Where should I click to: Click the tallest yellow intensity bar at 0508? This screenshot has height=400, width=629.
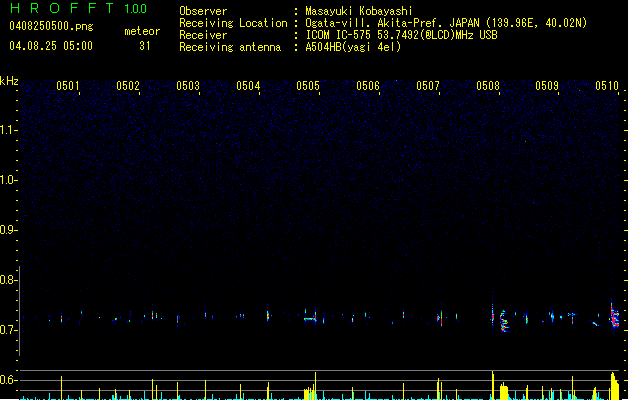(x=493, y=385)
